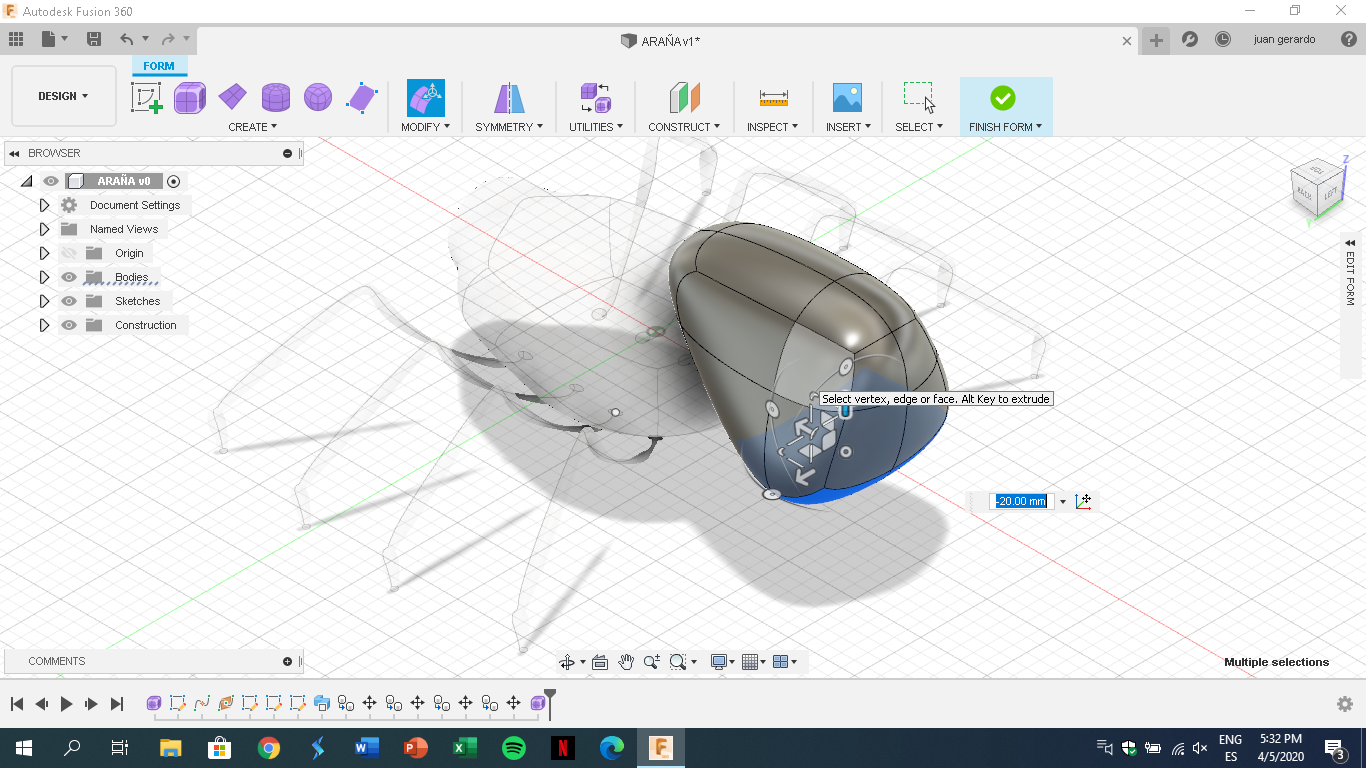Select the Cylinder creation tool
The width and height of the screenshot is (1366, 768).
[x=275, y=97]
